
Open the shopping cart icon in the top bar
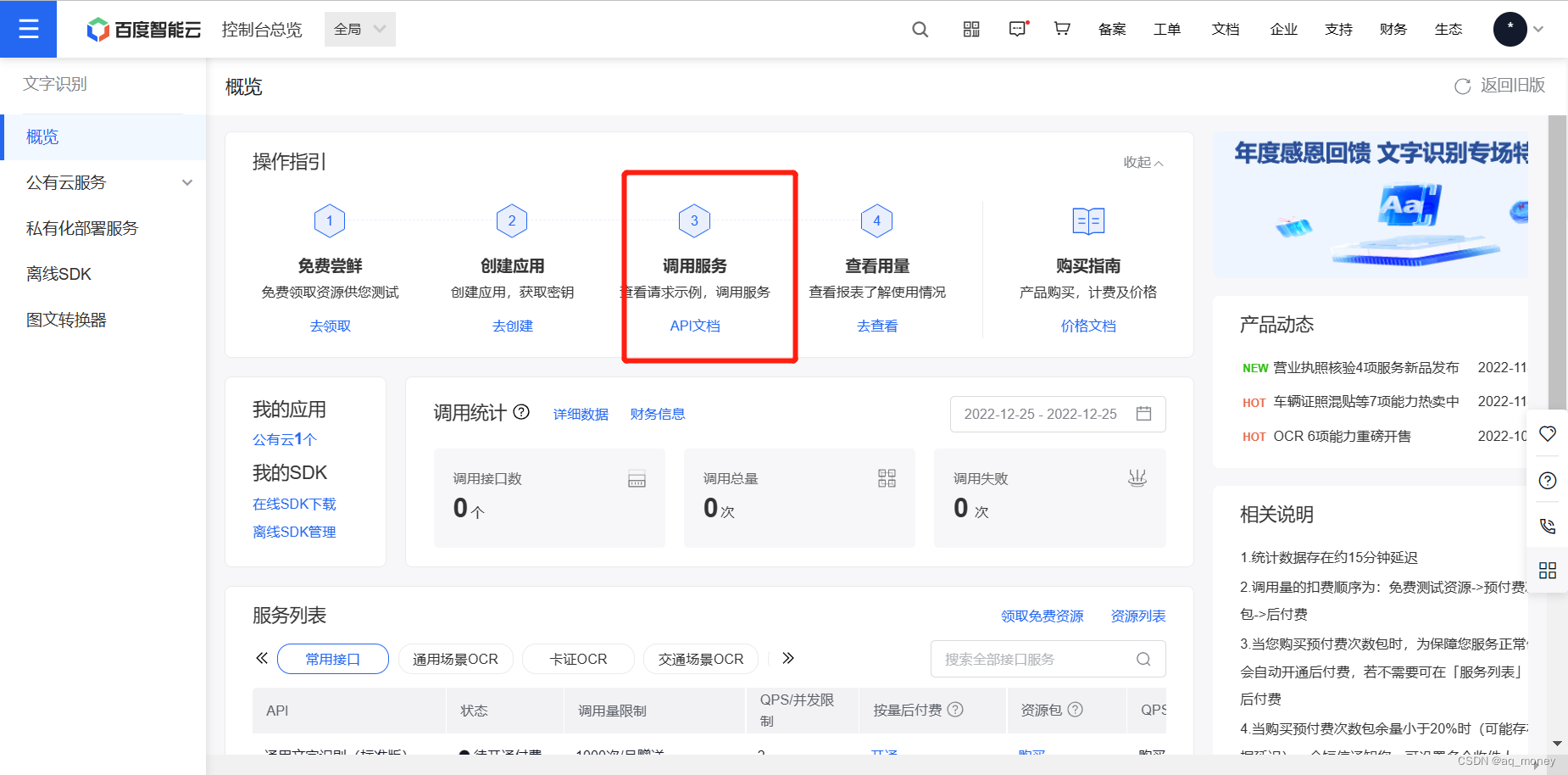[1061, 29]
